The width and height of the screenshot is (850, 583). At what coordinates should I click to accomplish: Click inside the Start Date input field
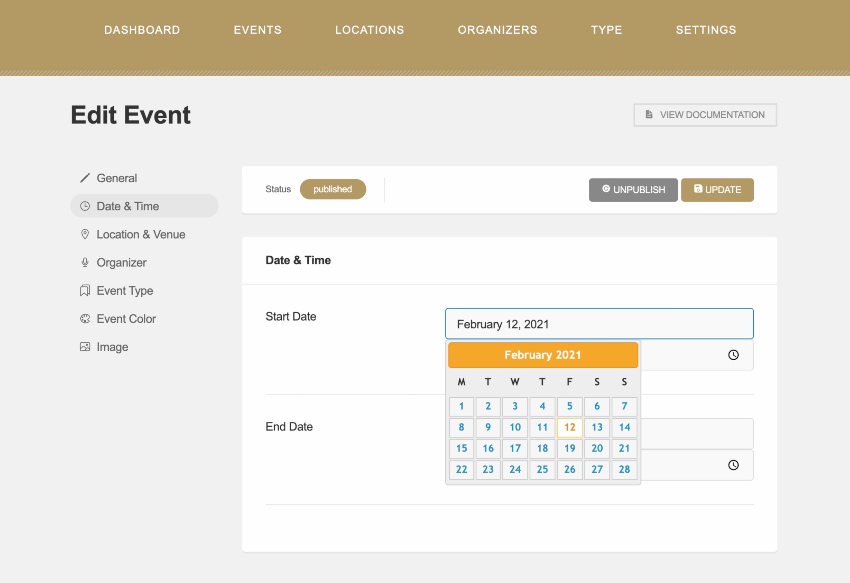tap(598, 323)
